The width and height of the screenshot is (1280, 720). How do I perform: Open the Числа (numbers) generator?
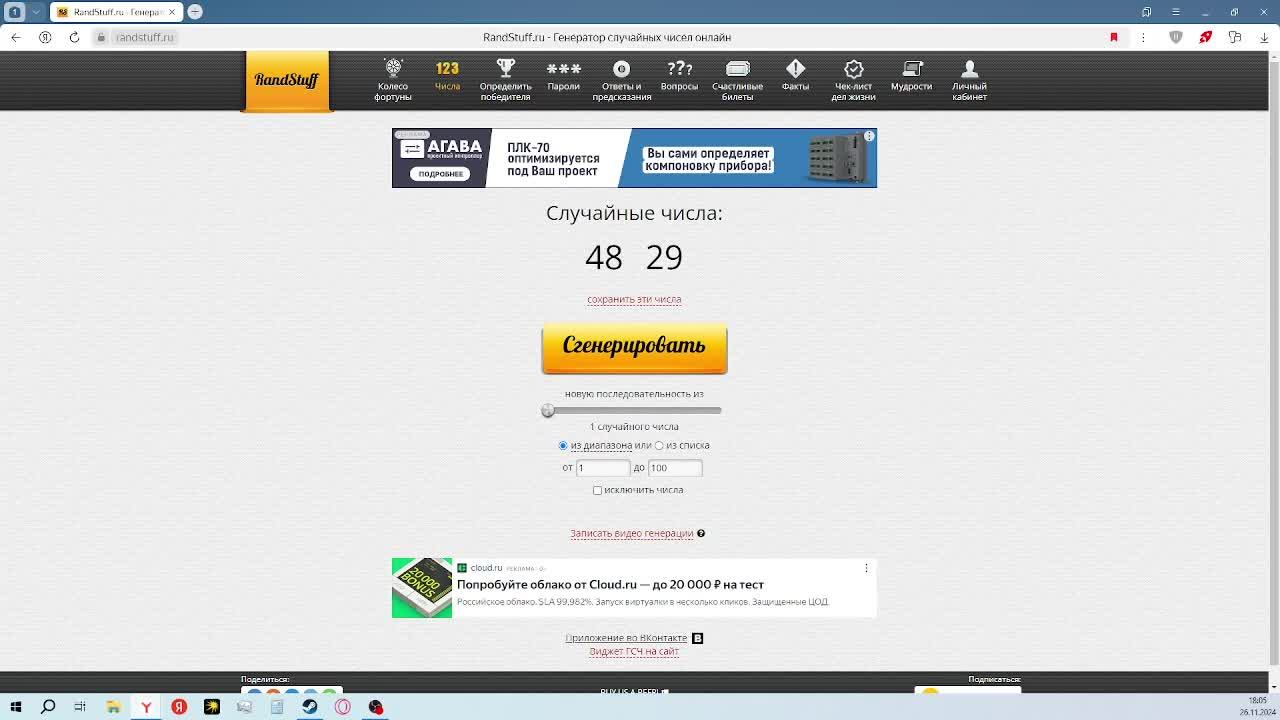click(x=447, y=75)
